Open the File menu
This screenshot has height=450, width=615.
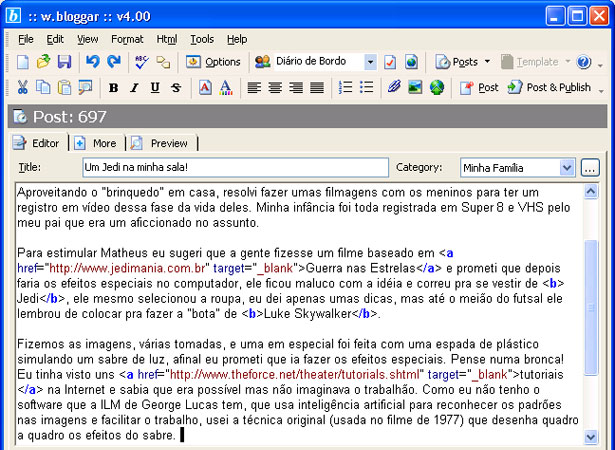coord(26,39)
